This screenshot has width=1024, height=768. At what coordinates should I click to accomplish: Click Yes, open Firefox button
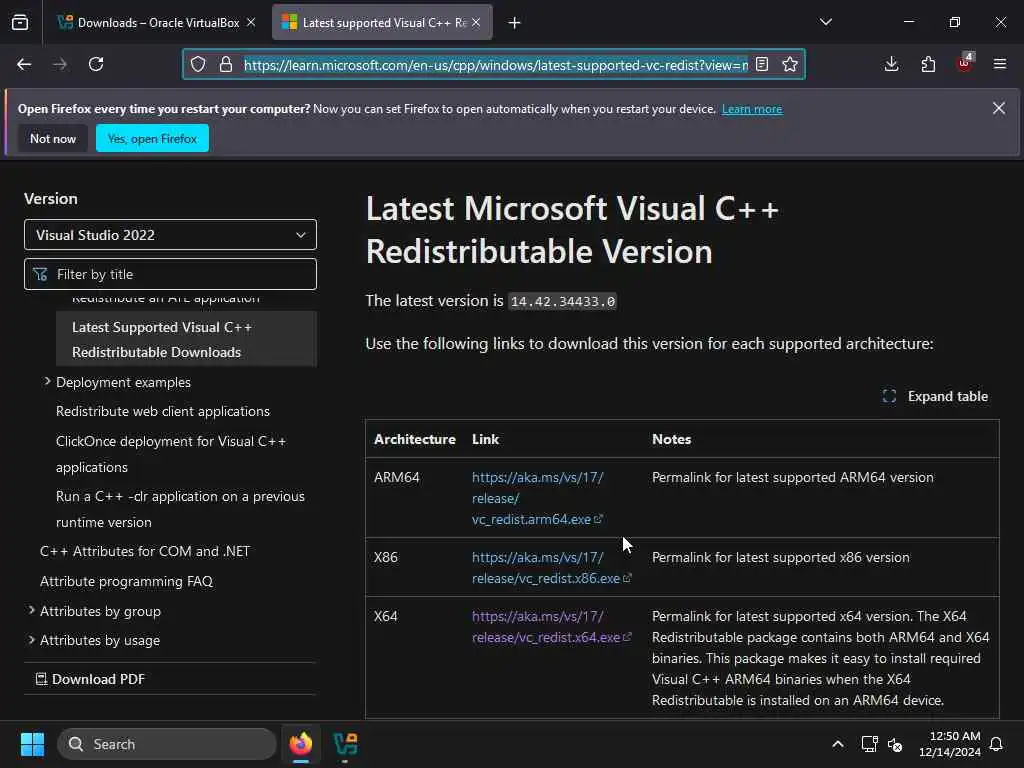coord(152,138)
